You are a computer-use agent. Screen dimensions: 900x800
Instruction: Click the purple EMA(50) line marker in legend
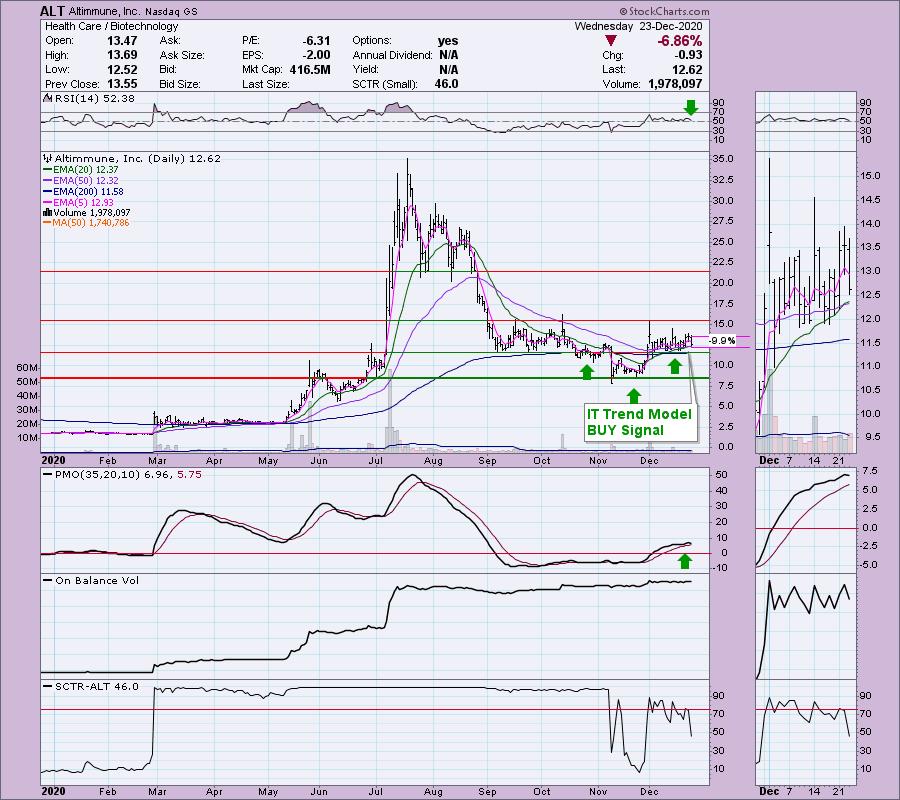[48, 181]
